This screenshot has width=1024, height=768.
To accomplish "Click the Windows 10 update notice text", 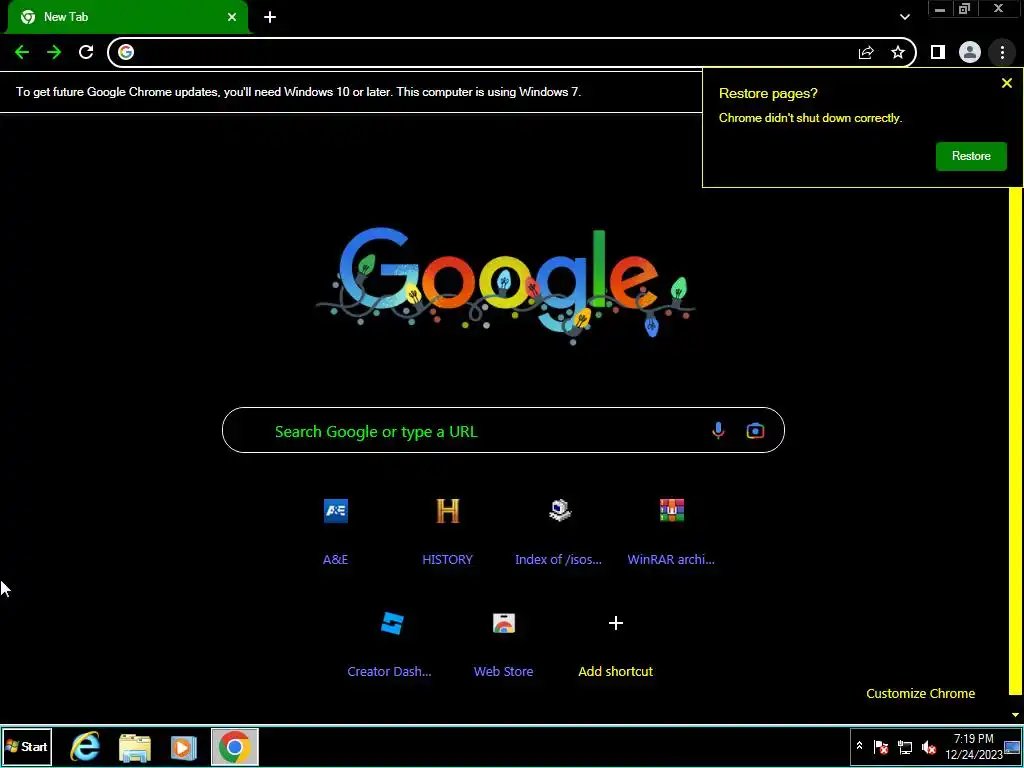I will [x=298, y=92].
